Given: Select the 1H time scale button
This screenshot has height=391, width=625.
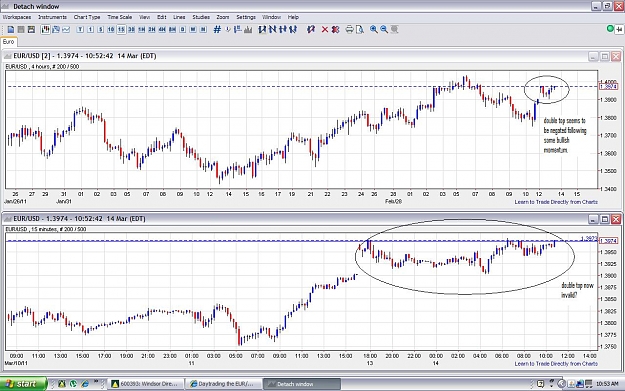Looking at the screenshot, I should (x=142, y=29).
